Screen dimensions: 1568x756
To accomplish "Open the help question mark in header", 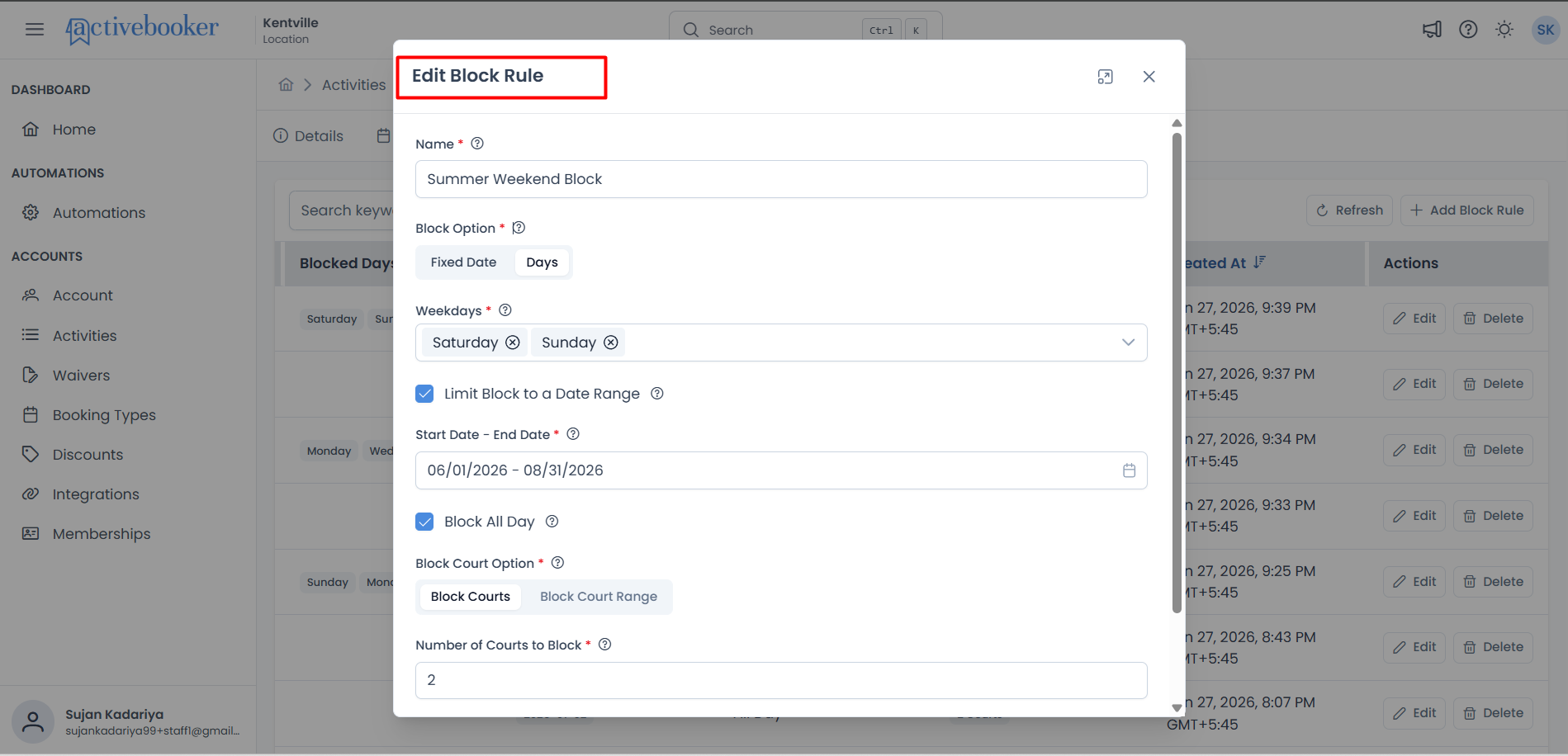I will coord(1468,30).
